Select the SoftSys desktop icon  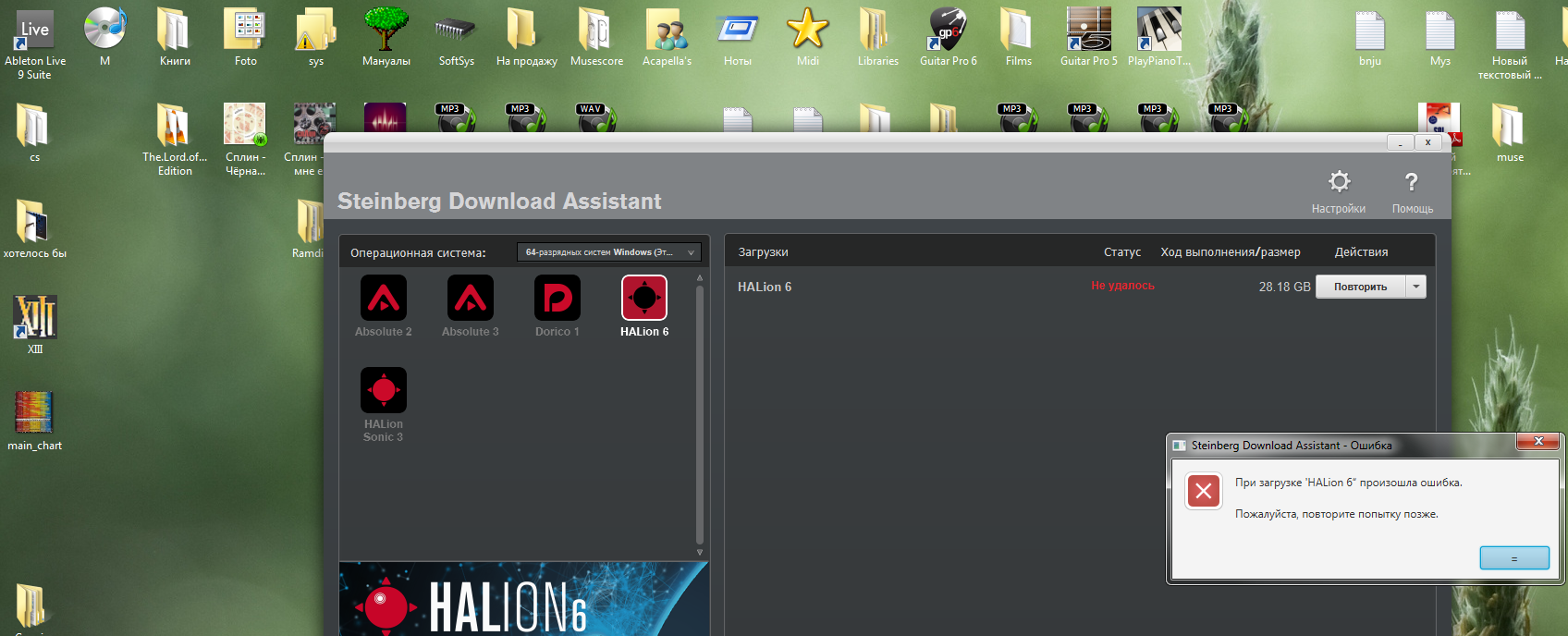[456, 37]
